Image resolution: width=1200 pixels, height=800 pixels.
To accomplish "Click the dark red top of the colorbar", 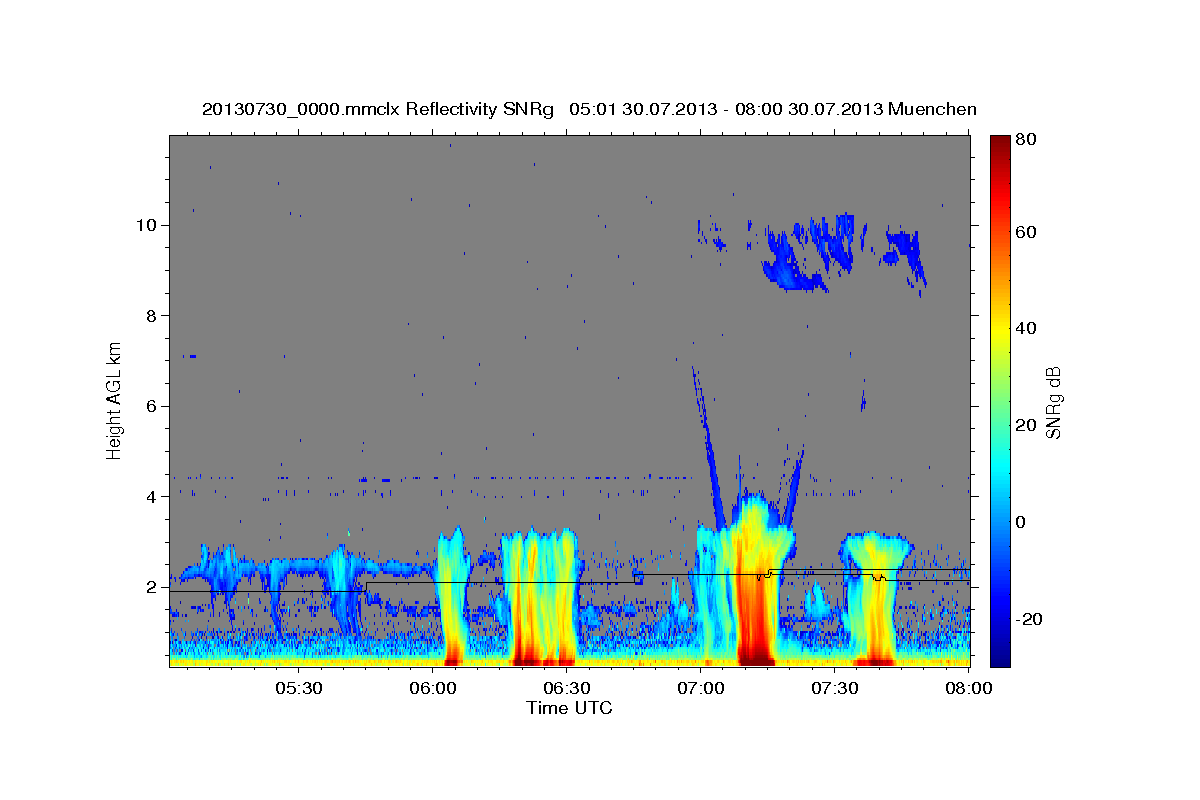I will 999,146.
